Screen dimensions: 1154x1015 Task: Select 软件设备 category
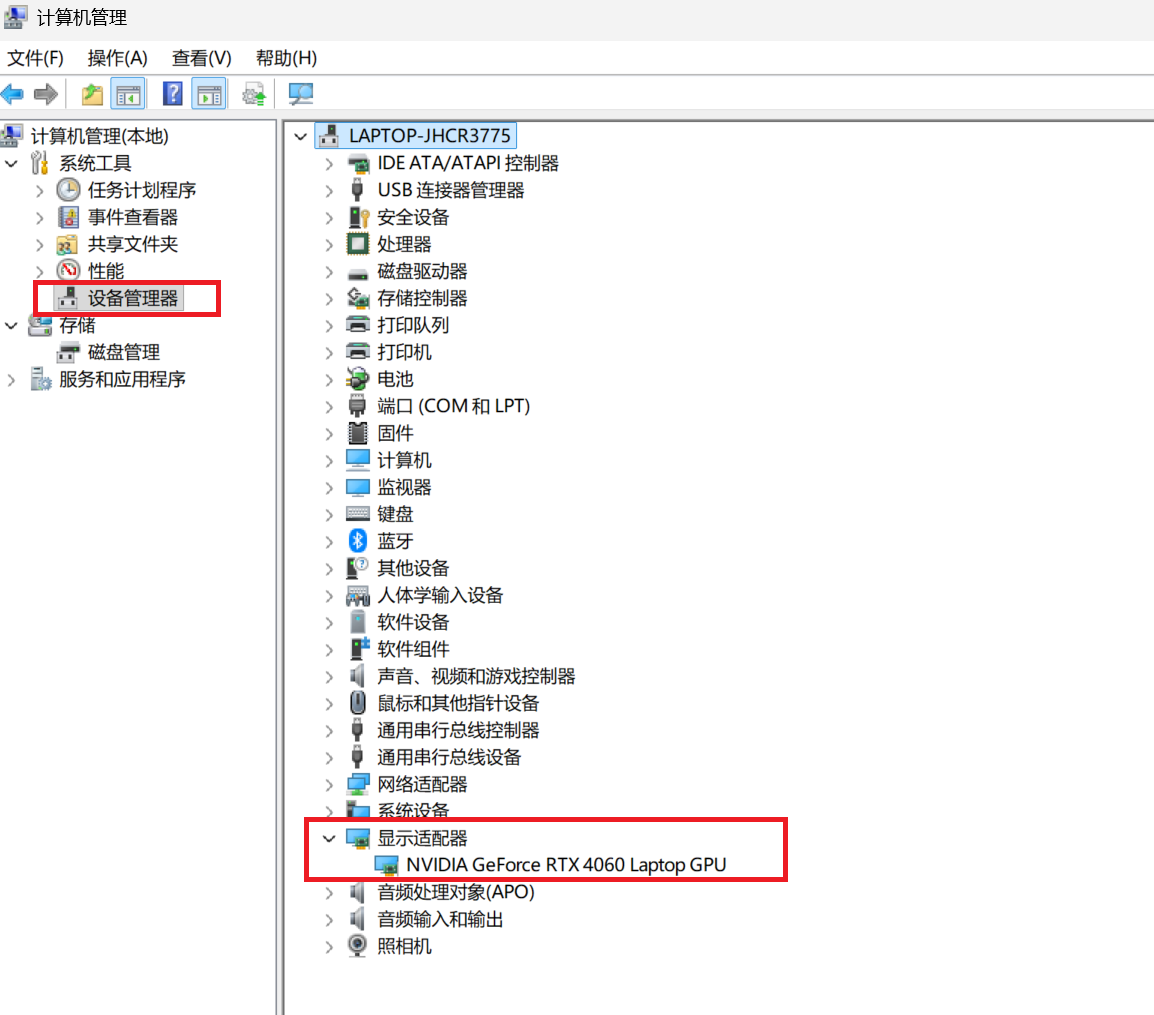click(413, 623)
